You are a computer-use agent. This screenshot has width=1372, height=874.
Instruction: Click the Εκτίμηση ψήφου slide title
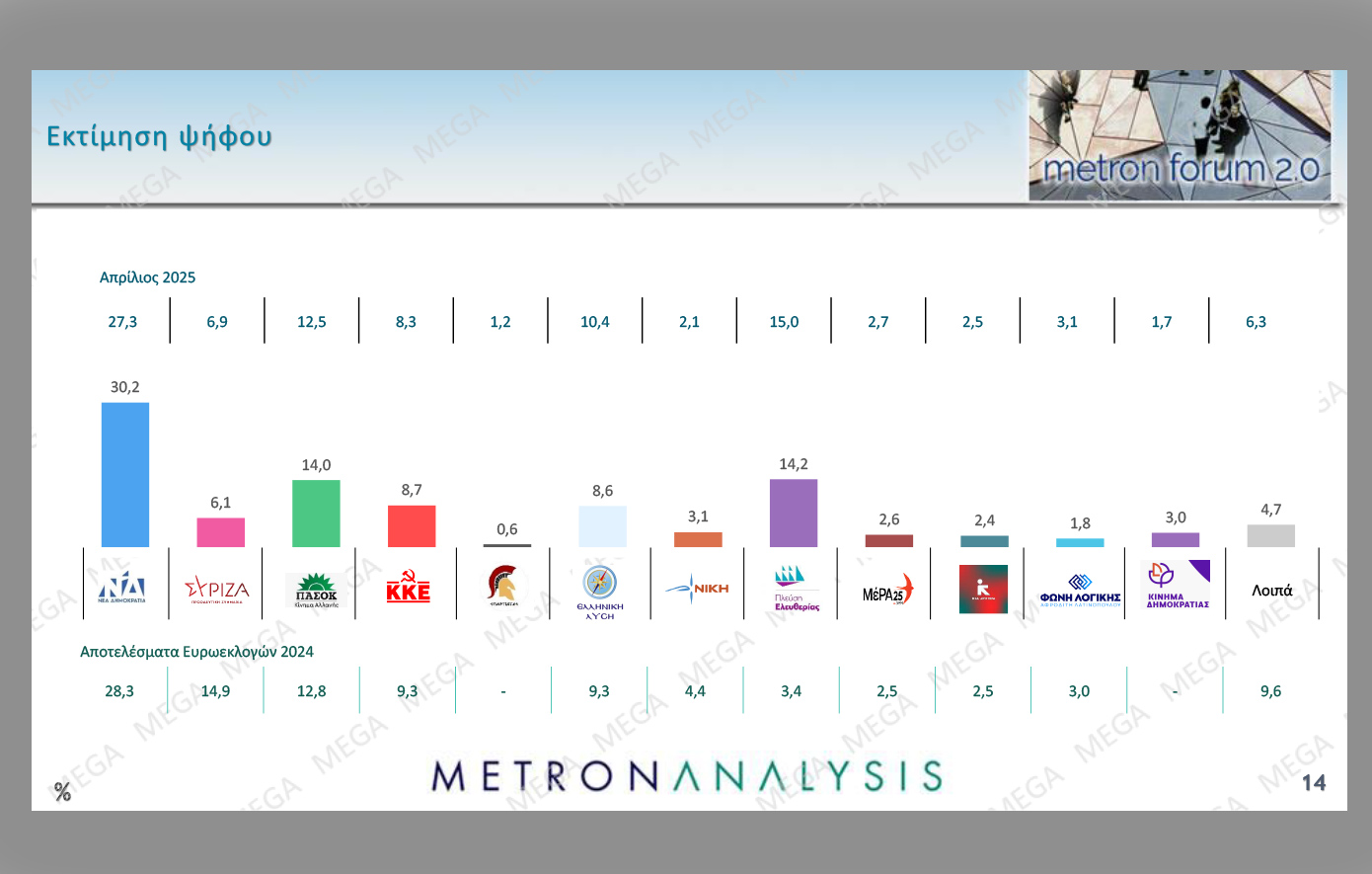pos(159,136)
